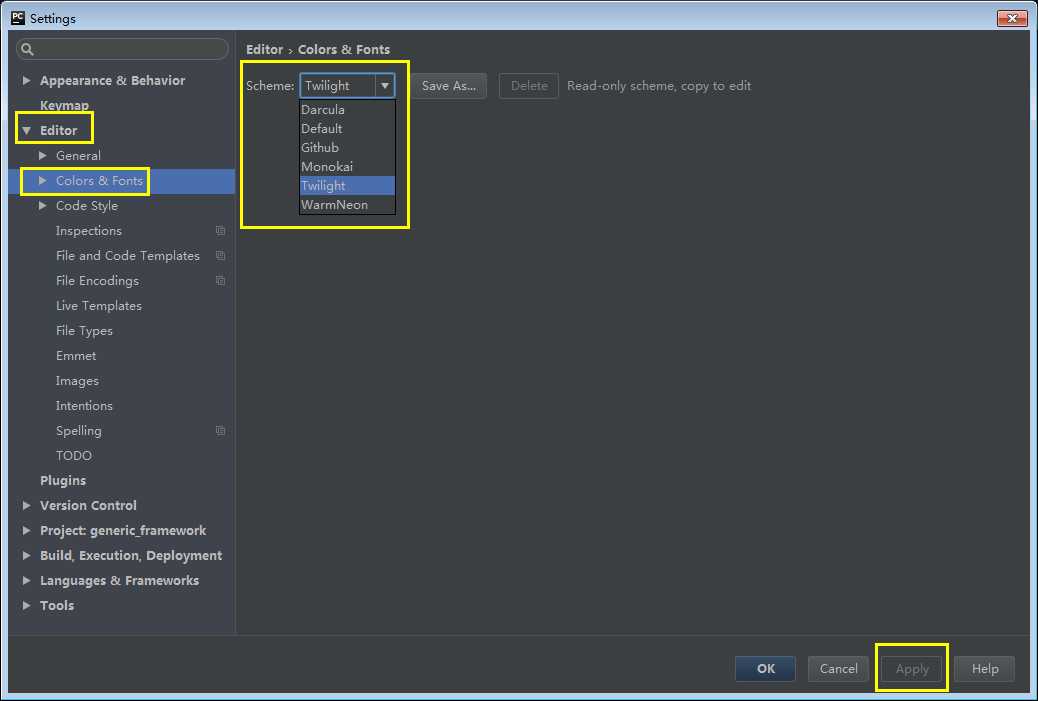Expand the Version Control section

[x=26, y=506]
